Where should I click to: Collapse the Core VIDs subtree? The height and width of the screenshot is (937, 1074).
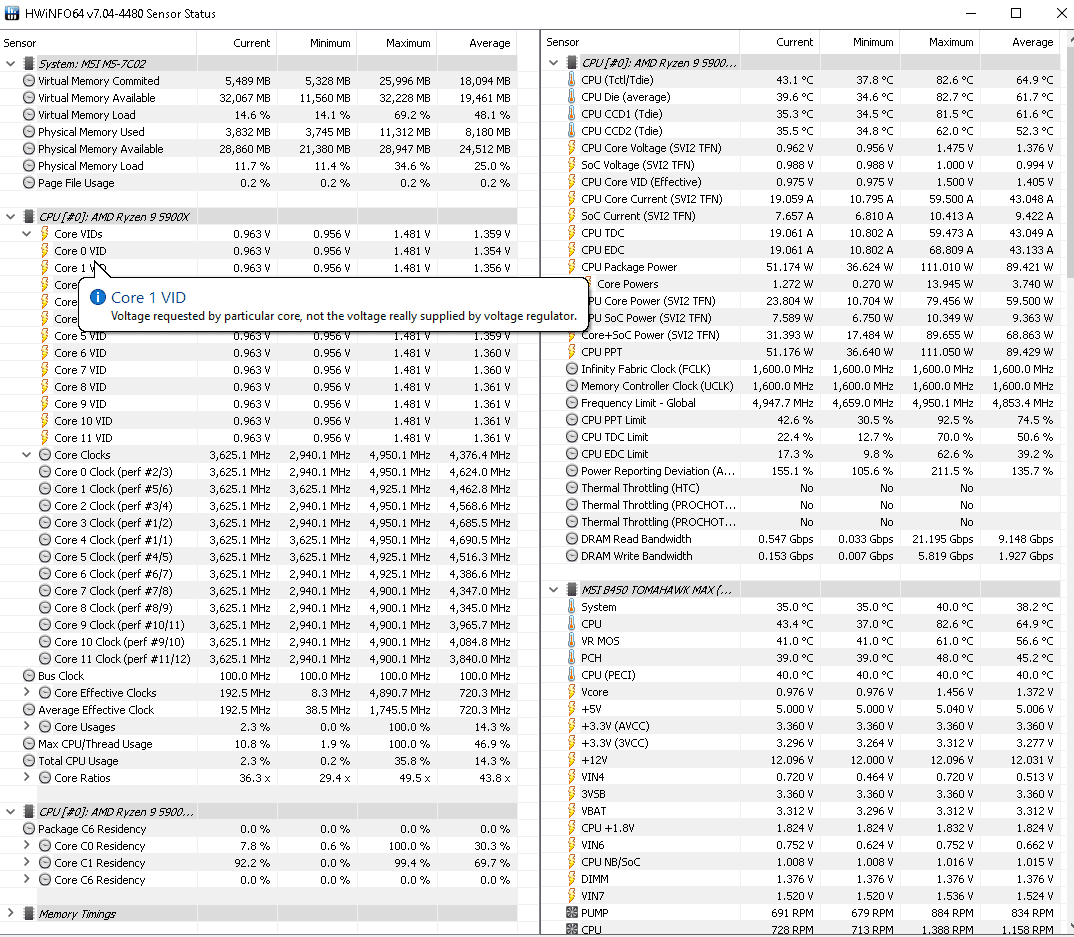point(26,234)
